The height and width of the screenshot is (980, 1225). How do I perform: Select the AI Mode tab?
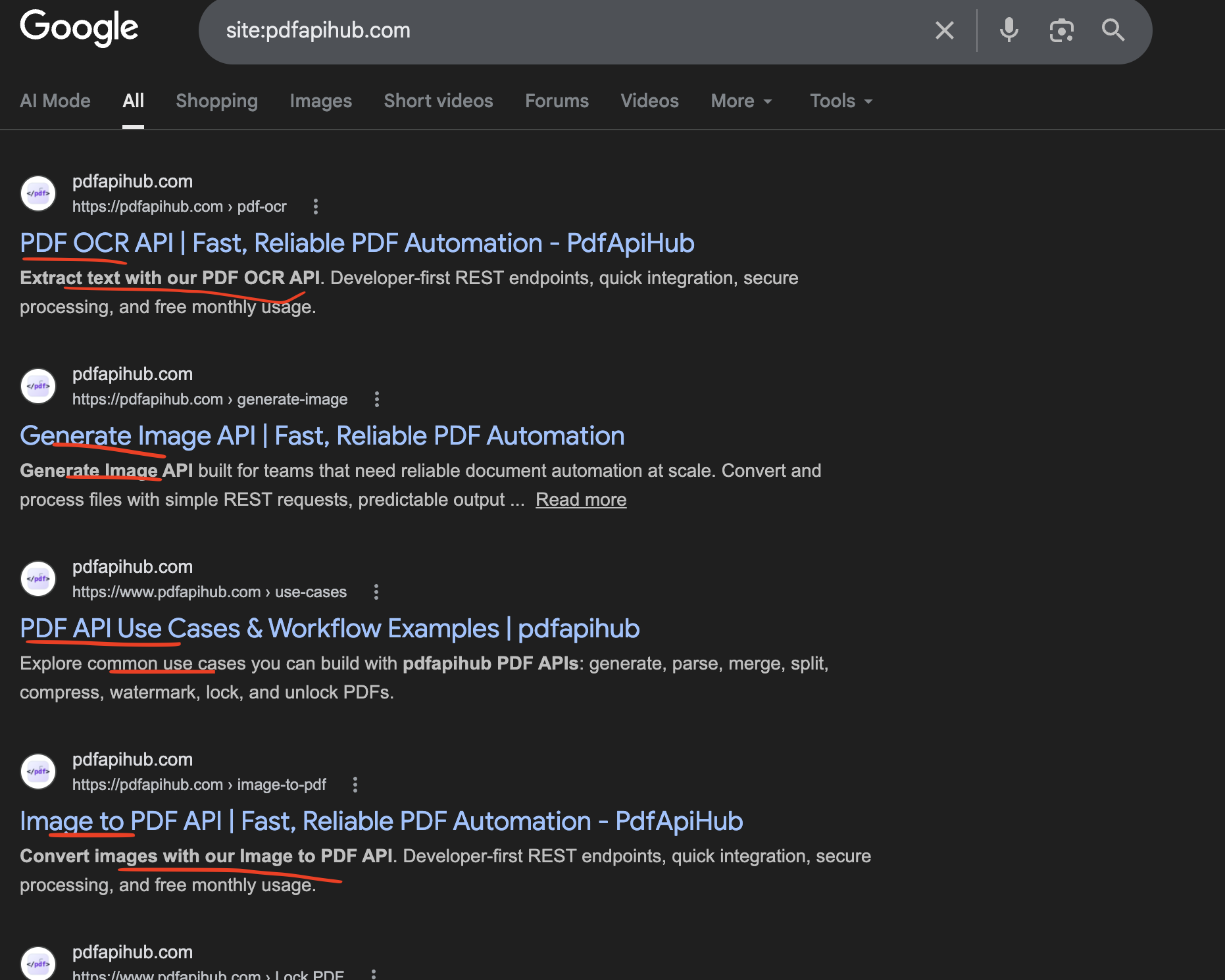click(55, 101)
